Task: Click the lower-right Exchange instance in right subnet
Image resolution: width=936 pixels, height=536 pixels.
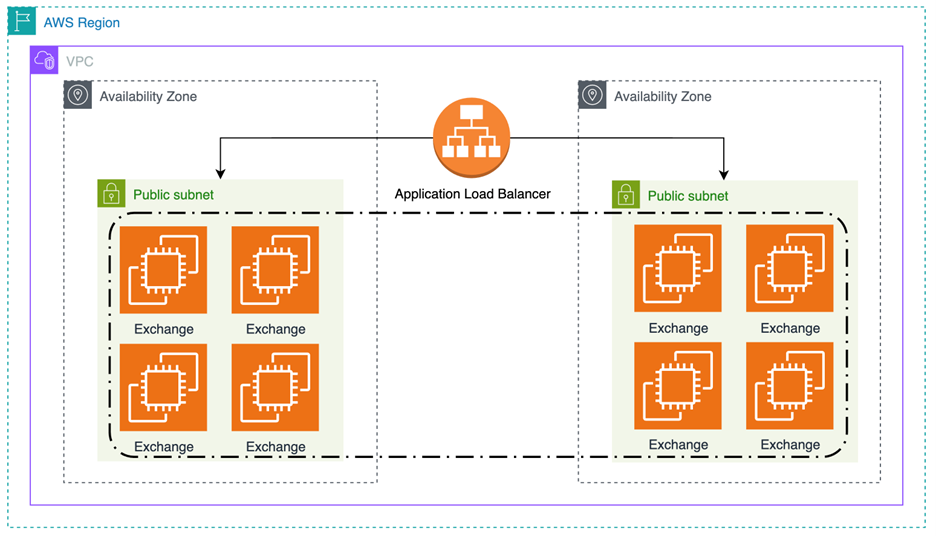Action: coord(789,386)
